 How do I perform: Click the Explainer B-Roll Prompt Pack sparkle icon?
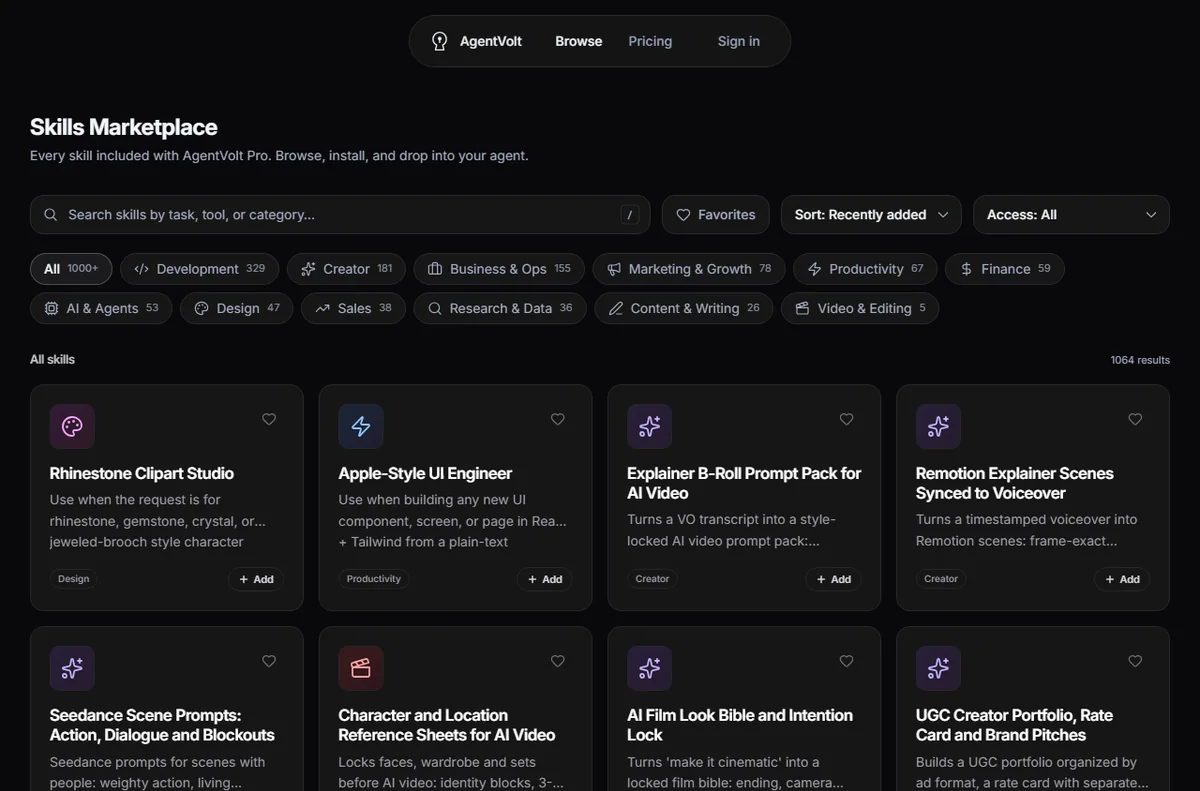pyautogui.click(x=650, y=427)
